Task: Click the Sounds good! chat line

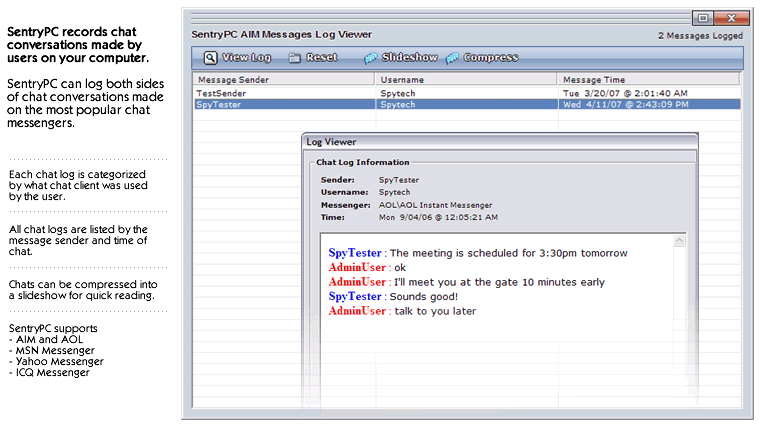Action: tap(393, 297)
